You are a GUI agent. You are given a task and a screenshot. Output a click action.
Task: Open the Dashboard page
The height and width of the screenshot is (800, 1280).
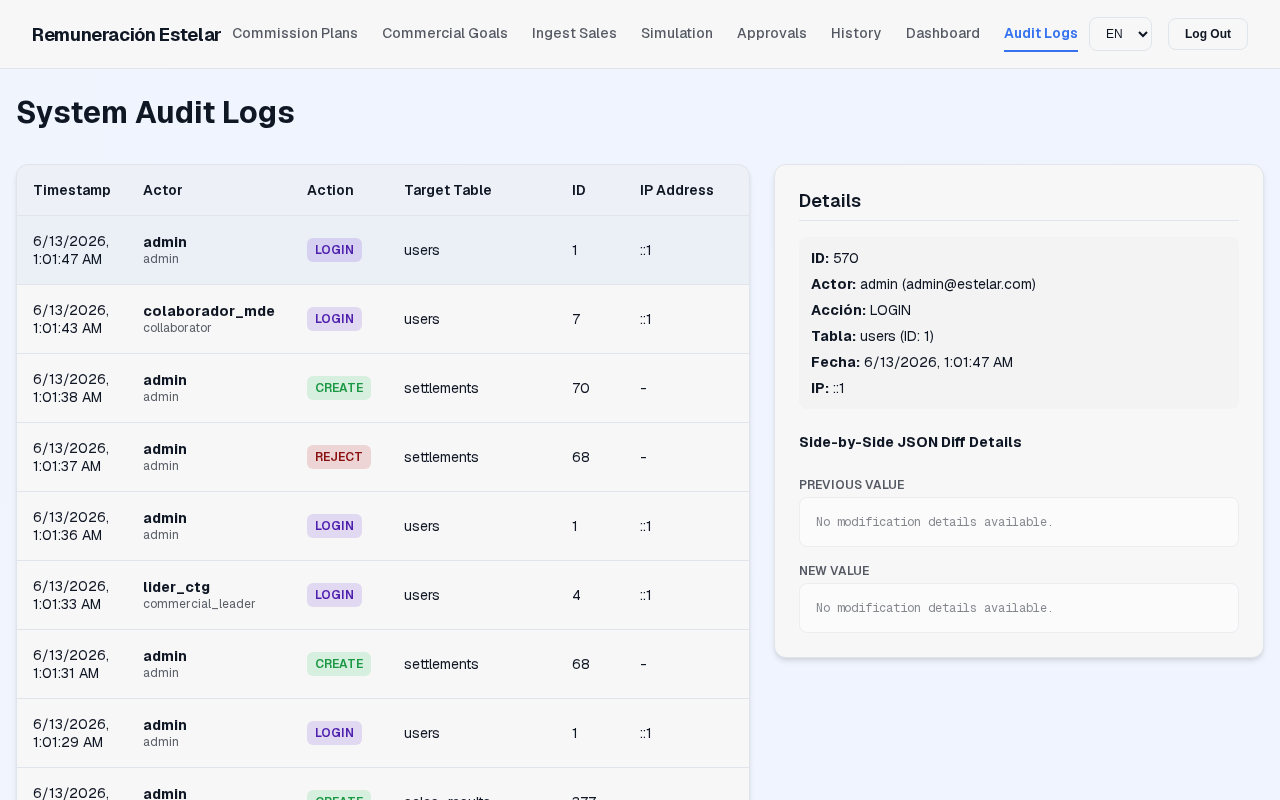943,33
